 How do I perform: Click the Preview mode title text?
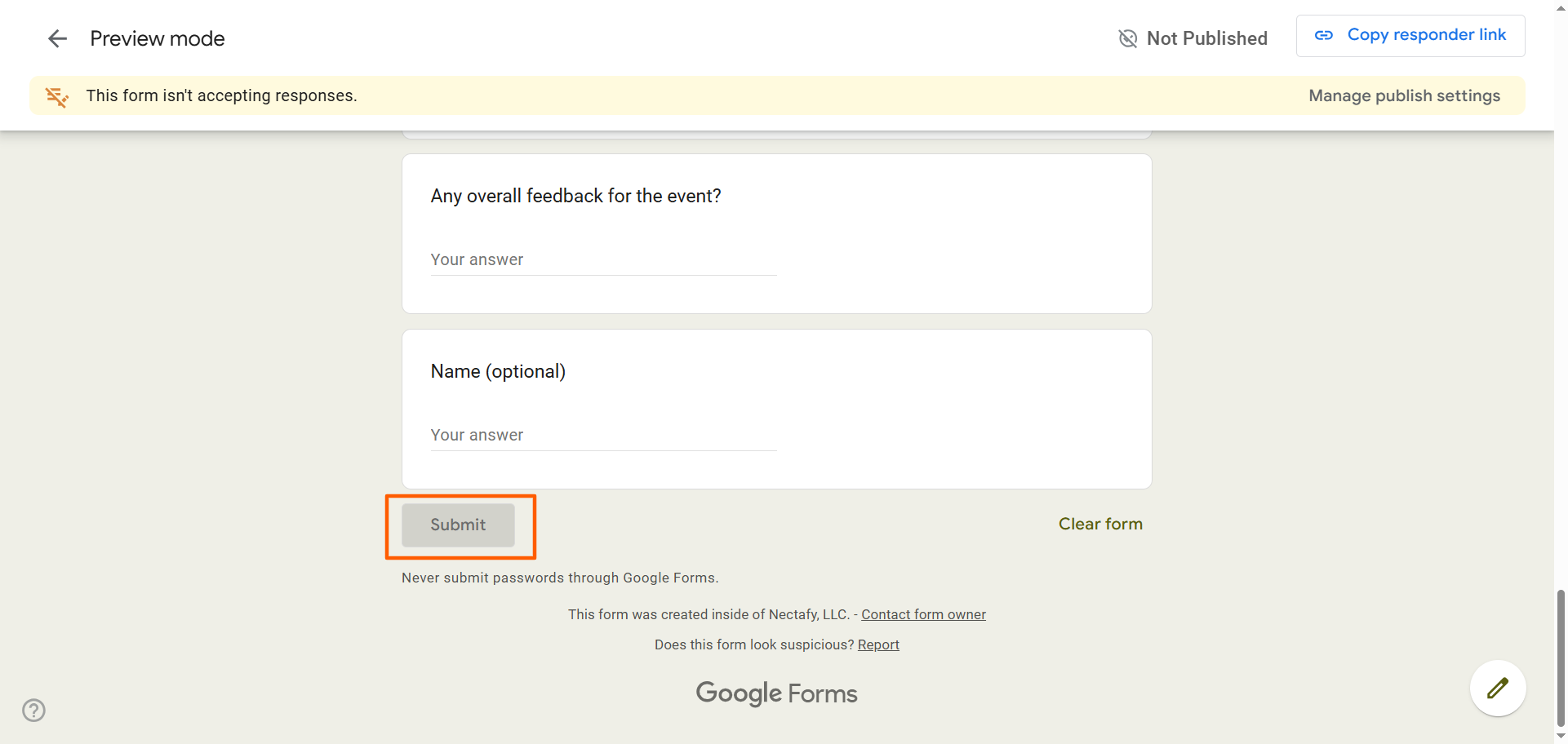coord(158,38)
